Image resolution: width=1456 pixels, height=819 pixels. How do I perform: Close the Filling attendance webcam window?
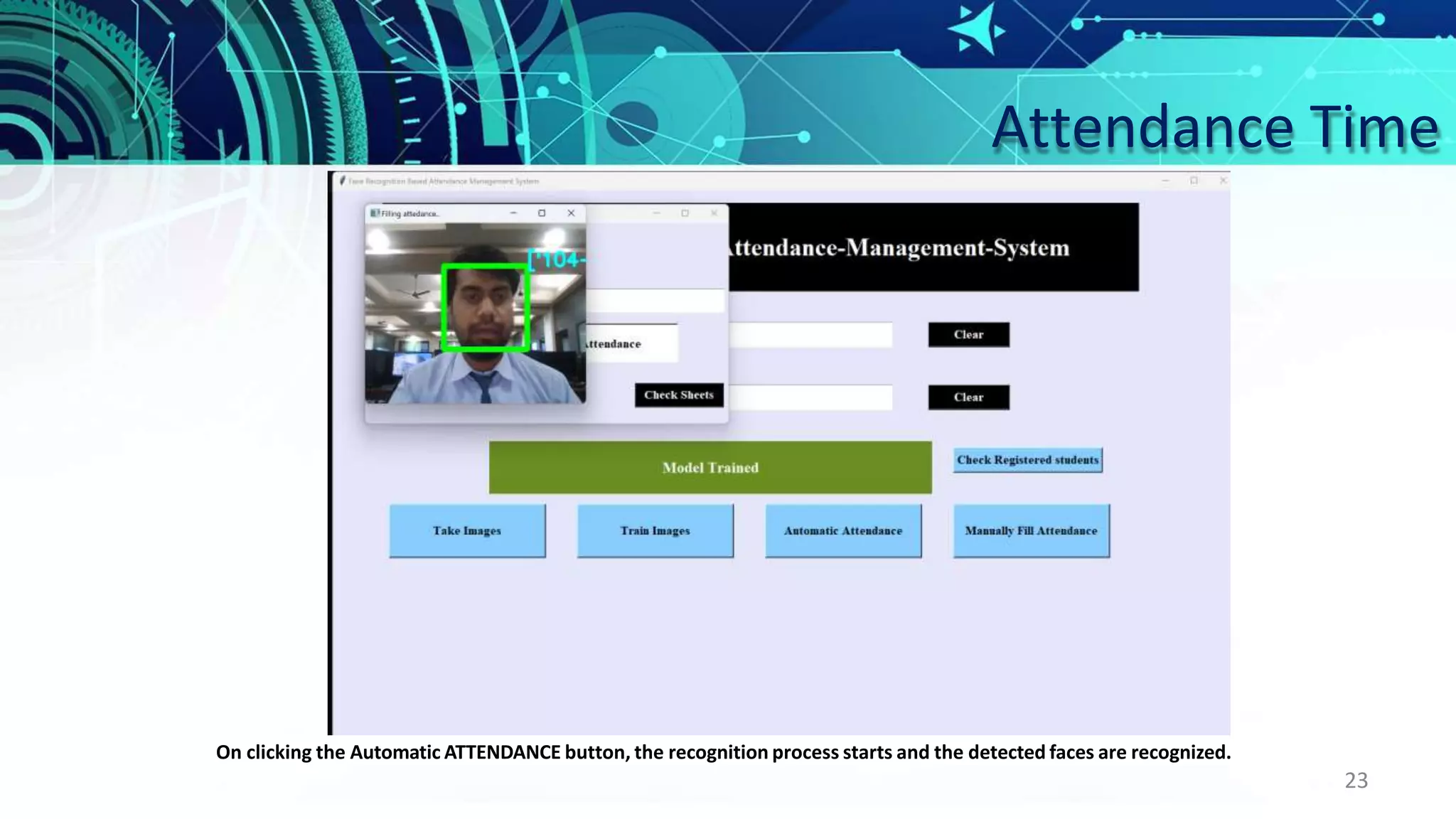pyautogui.click(x=571, y=213)
